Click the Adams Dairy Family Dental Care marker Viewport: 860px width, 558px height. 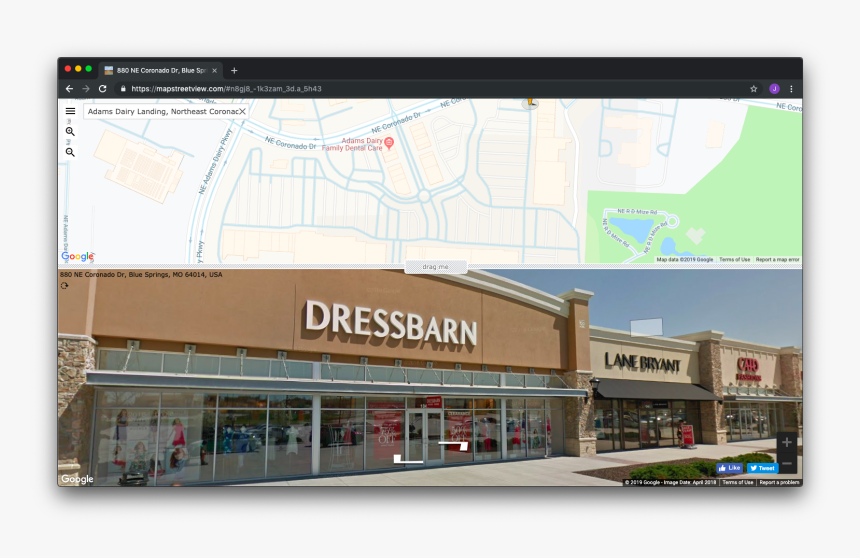(x=389, y=143)
